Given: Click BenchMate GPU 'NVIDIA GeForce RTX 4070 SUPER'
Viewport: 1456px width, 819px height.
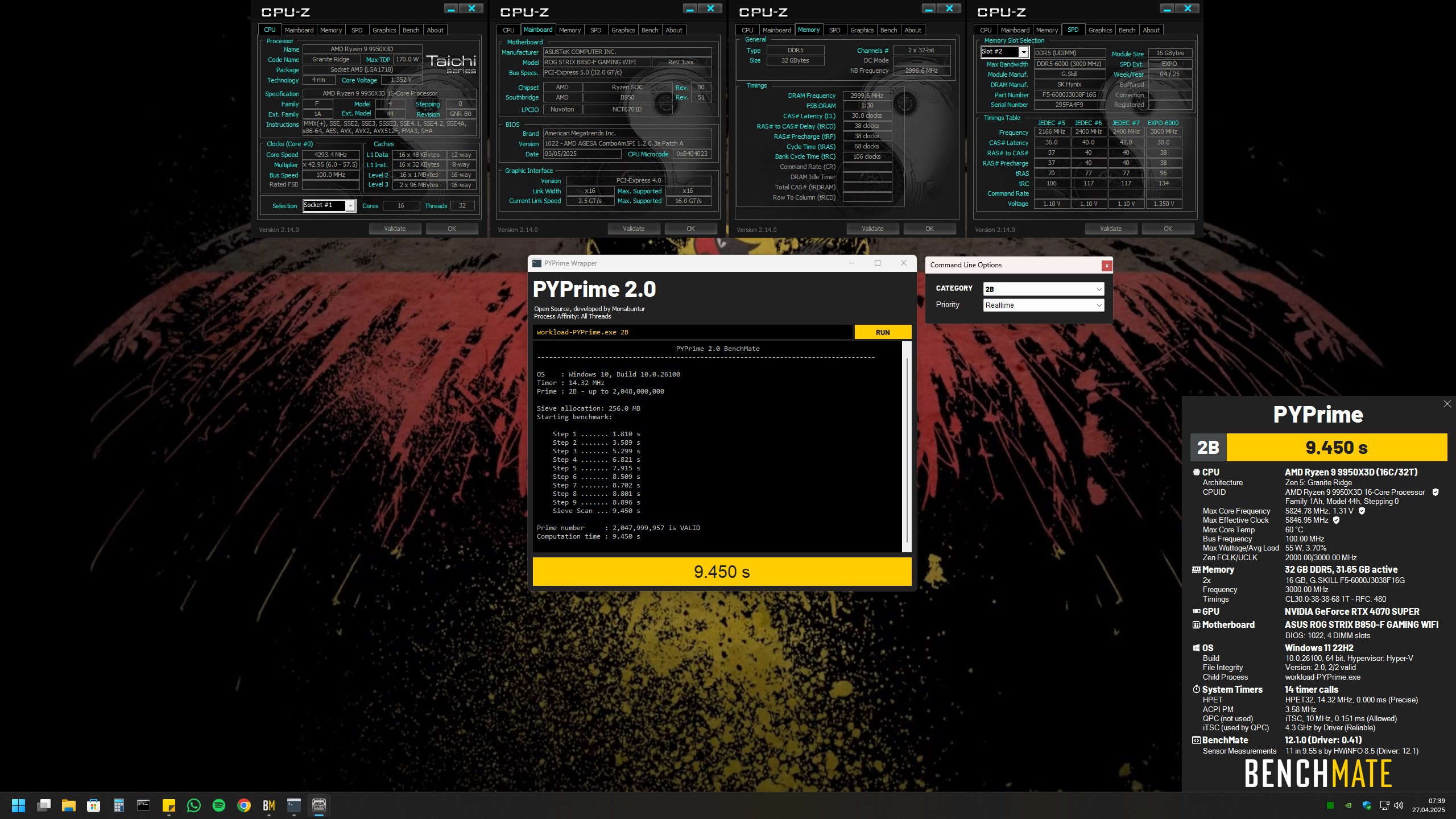Looking at the screenshot, I should 1352,611.
